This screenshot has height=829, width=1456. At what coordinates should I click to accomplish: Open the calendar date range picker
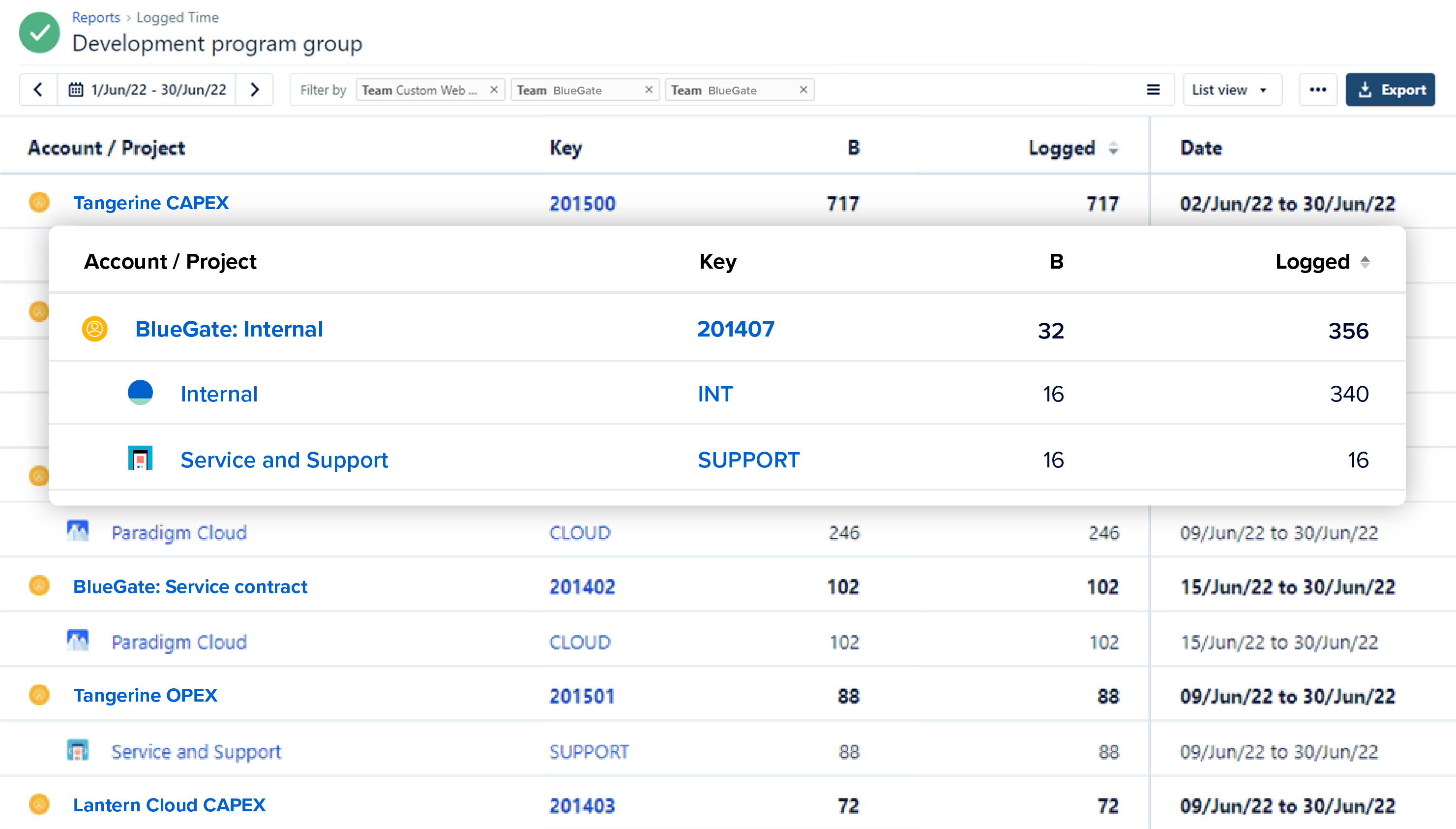pos(147,90)
